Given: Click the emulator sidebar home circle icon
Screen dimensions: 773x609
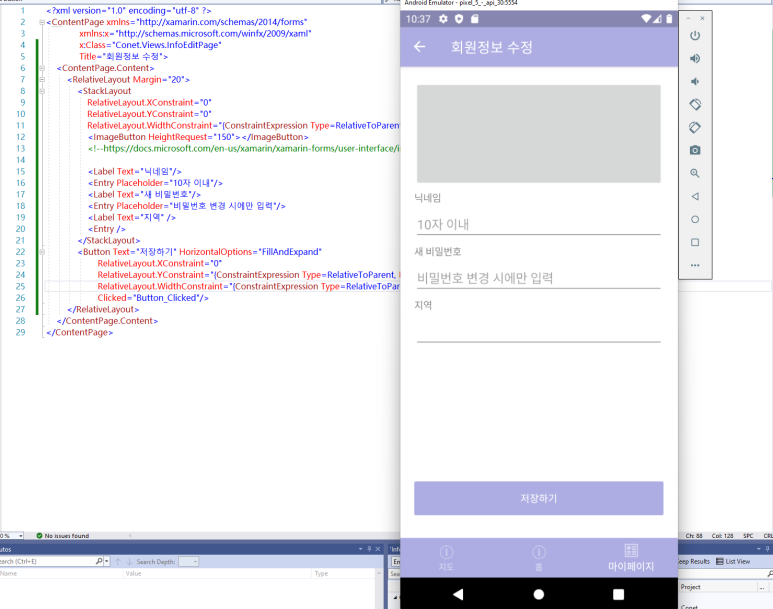Looking at the screenshot, I should tap(695, 219).
